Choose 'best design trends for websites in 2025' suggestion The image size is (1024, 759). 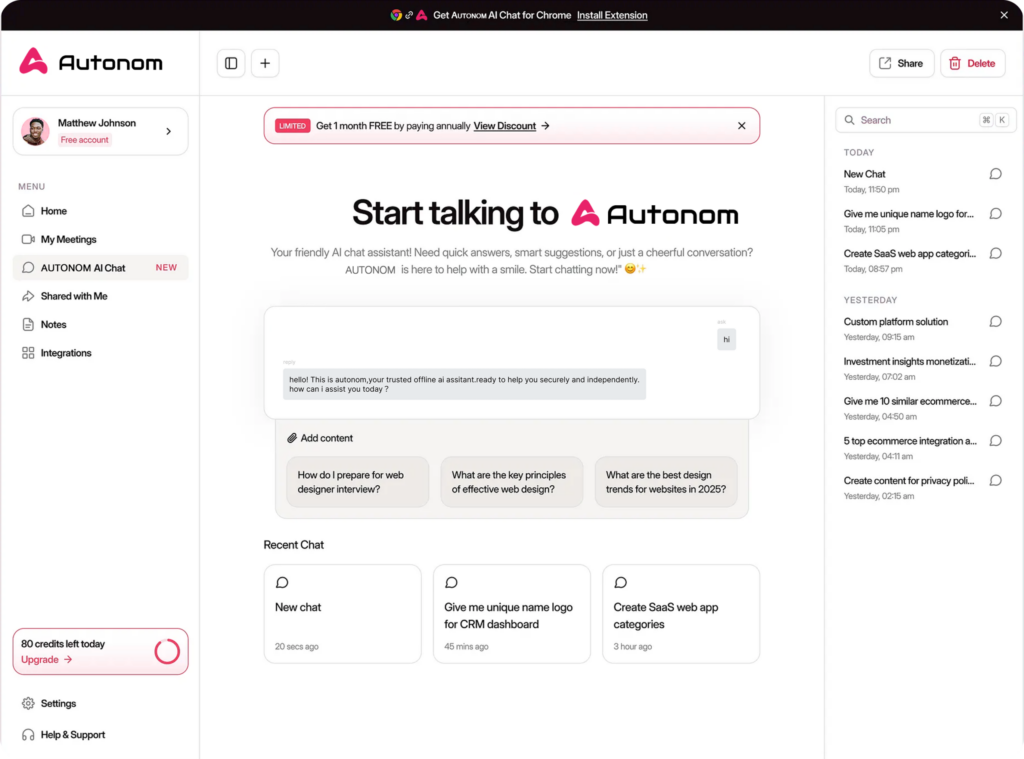click(665, 482)
